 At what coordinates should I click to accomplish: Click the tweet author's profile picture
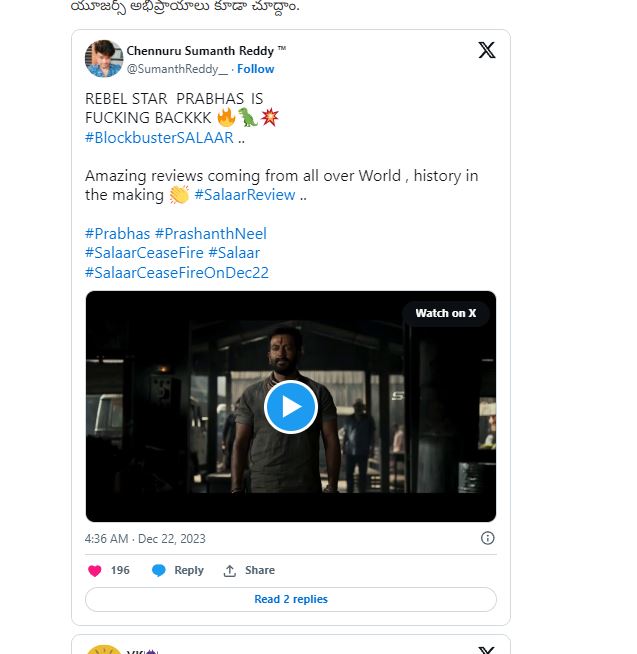coord(104,59)
